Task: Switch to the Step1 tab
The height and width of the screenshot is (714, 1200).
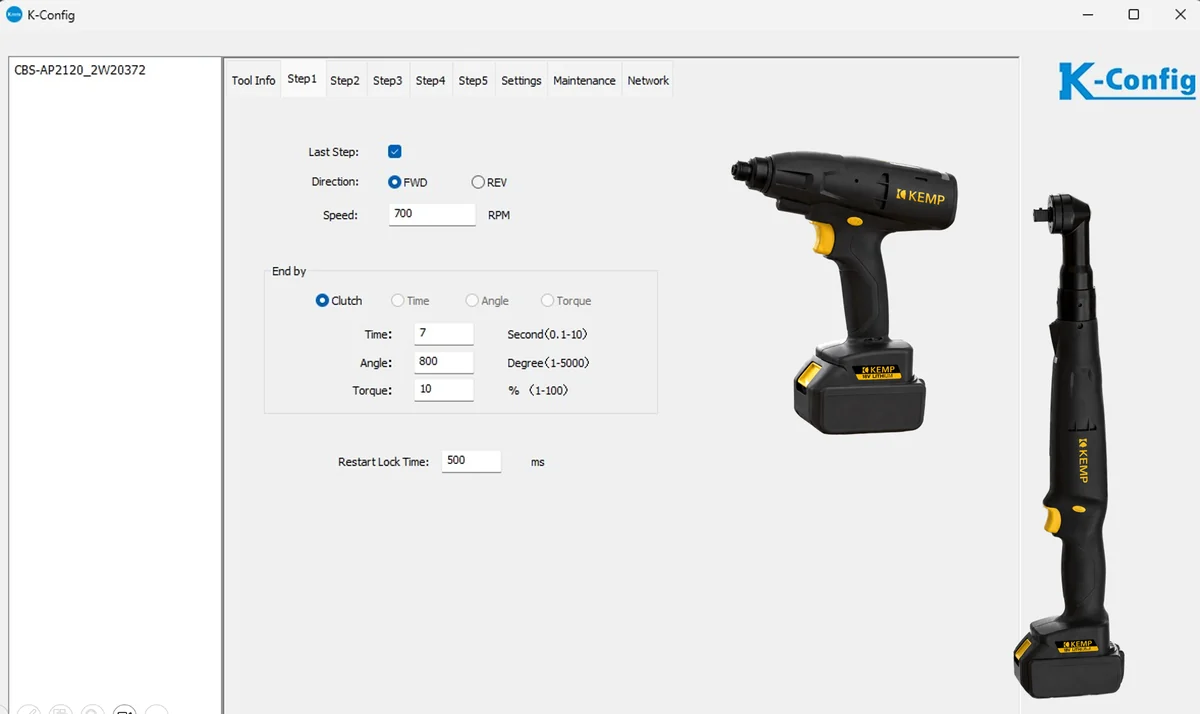Action: pos(302,80)
